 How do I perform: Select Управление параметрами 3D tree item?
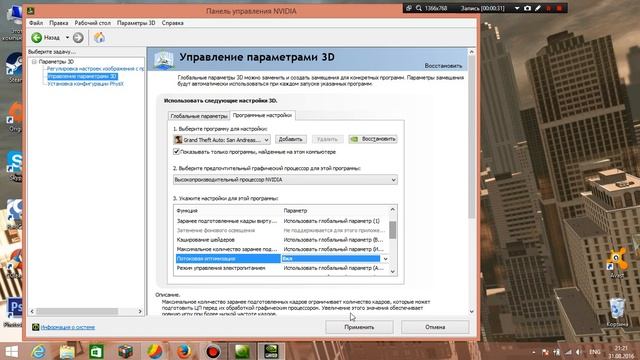pos(82,76)
